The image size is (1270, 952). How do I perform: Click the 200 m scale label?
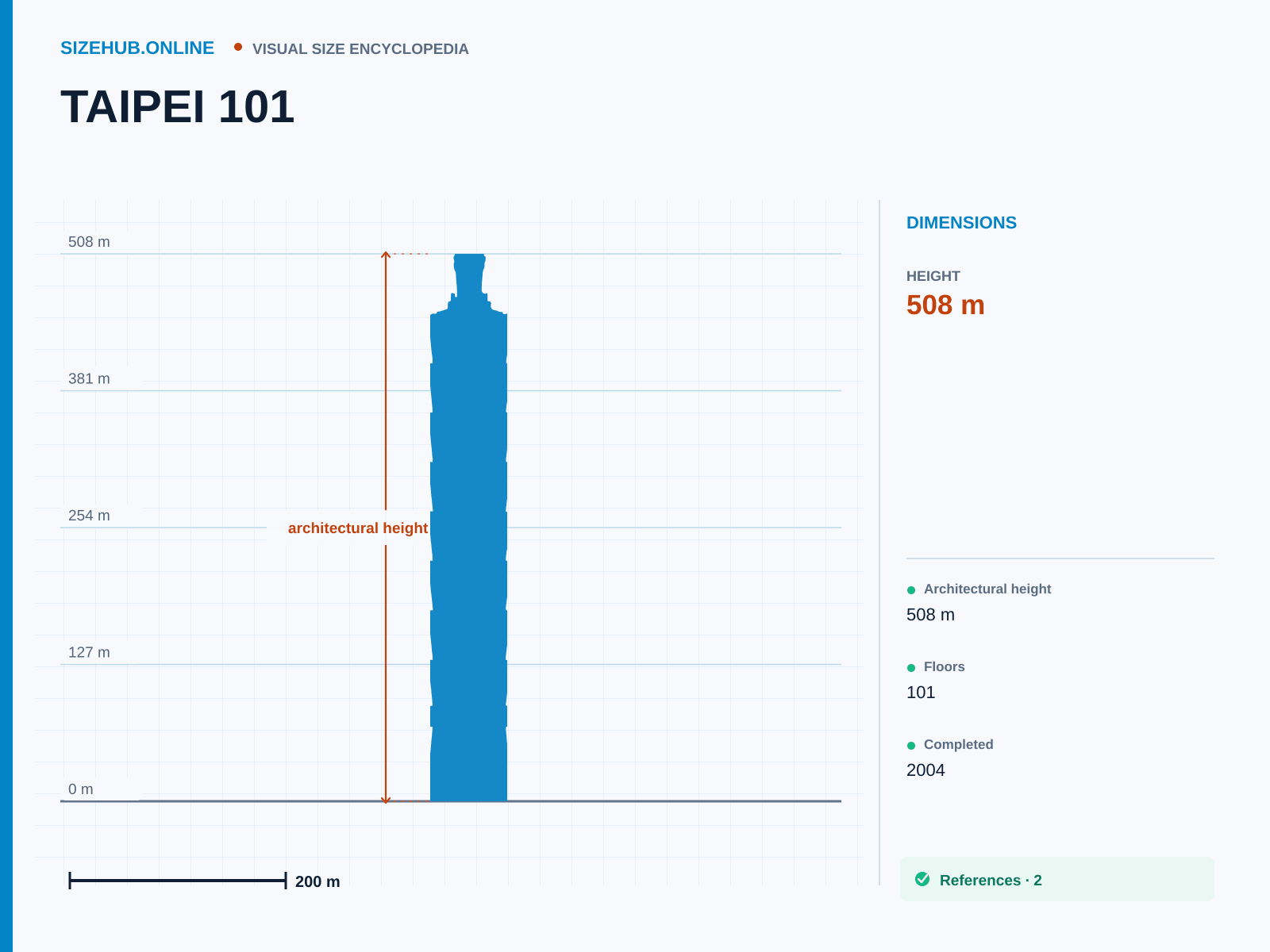pos(317,881)
